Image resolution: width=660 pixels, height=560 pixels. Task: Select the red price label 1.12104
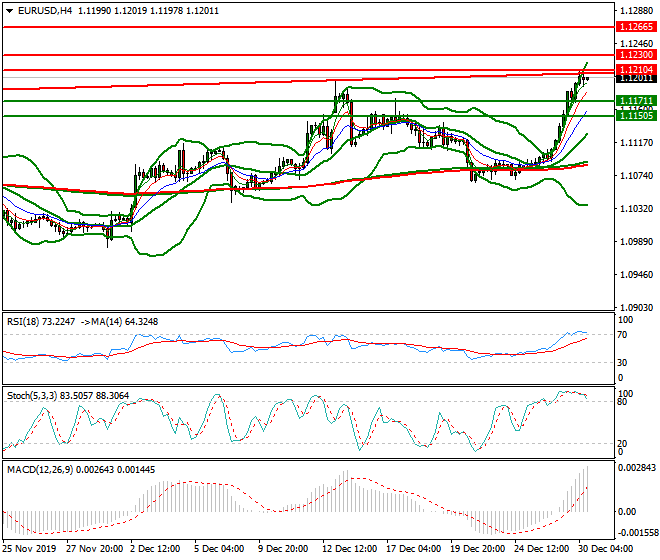[x=636, y=69]
